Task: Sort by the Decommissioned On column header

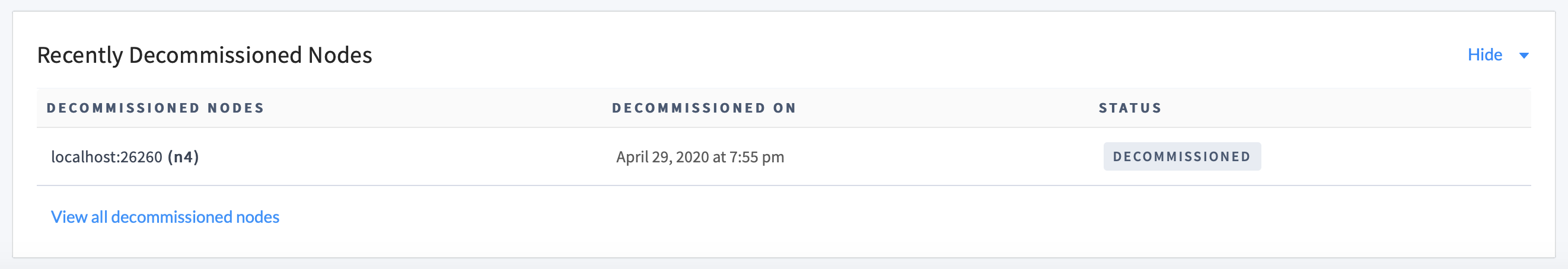Action: (x=704, y=108)
